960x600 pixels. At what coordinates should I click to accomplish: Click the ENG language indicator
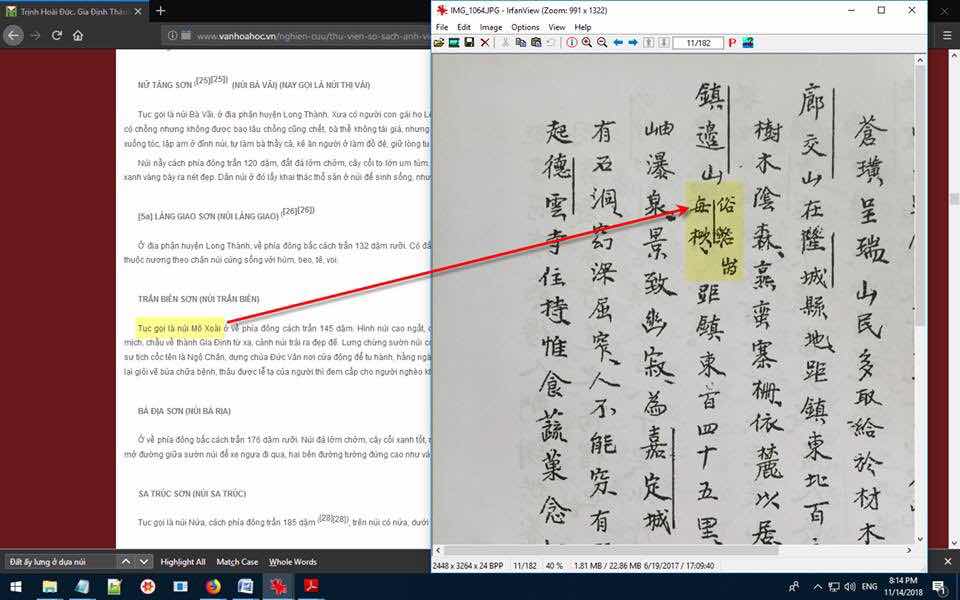pyautogui.click(x=869, y=587)
